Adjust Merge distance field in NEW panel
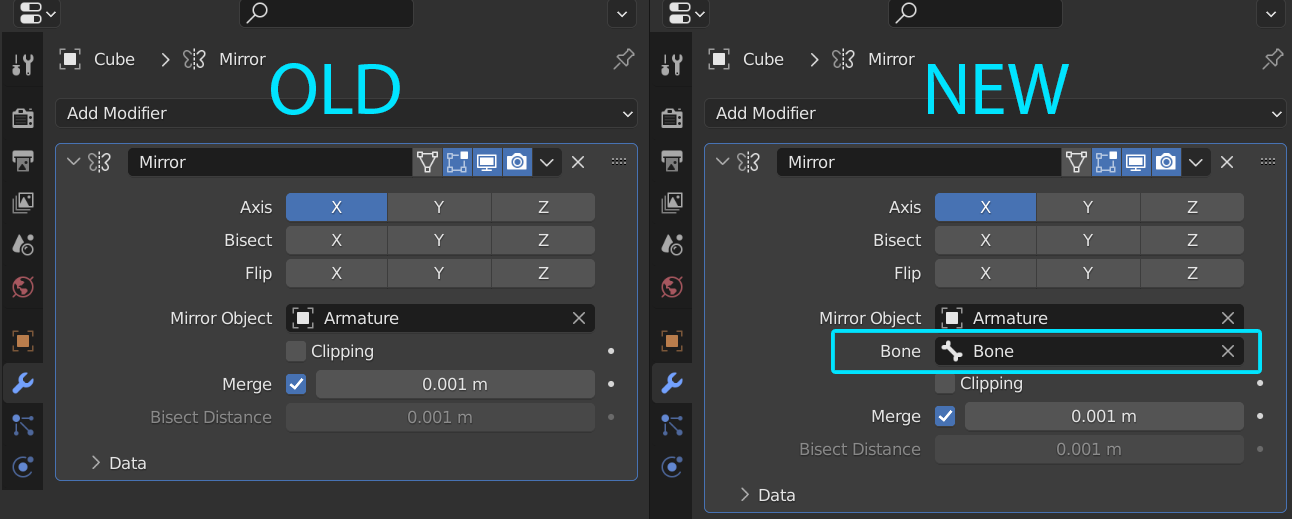1292x519 pixels. [1104, 416]
